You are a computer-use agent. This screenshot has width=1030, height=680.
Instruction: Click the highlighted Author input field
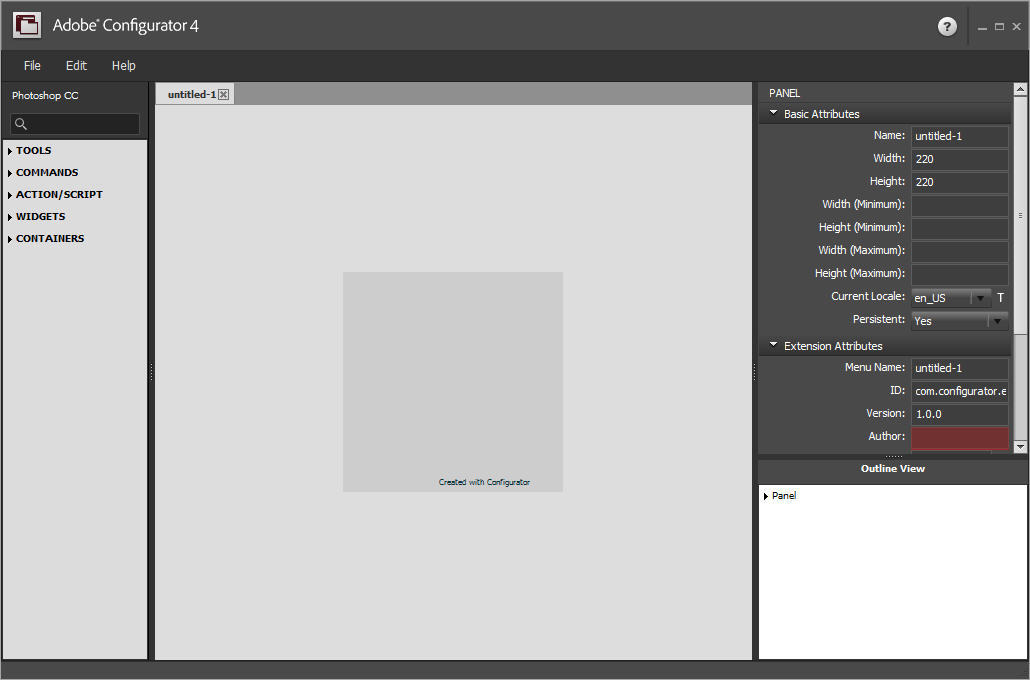pyautogui.click(x=958, y=436)
